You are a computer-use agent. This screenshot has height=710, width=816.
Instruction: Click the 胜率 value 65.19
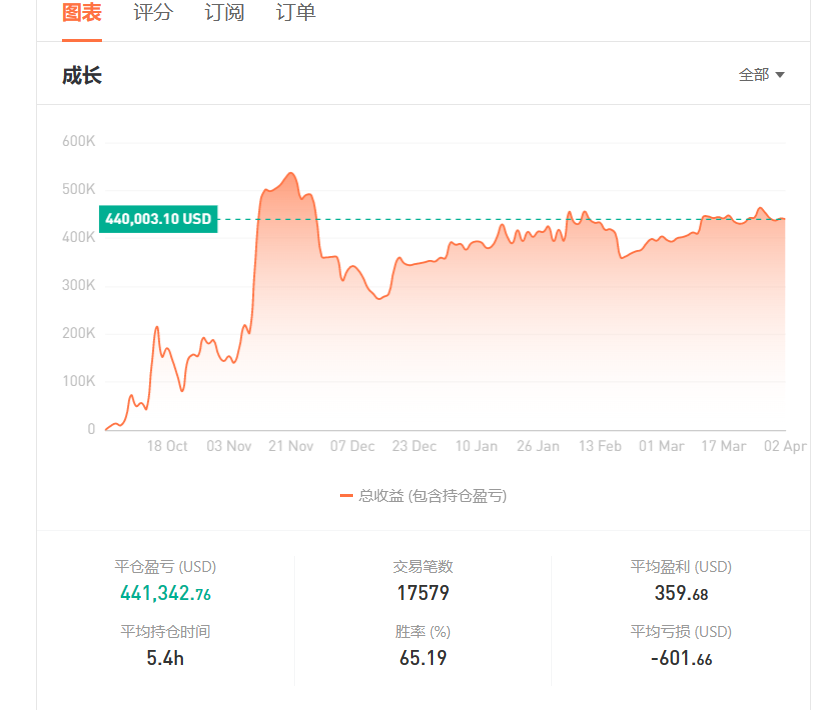coord(423,658)
